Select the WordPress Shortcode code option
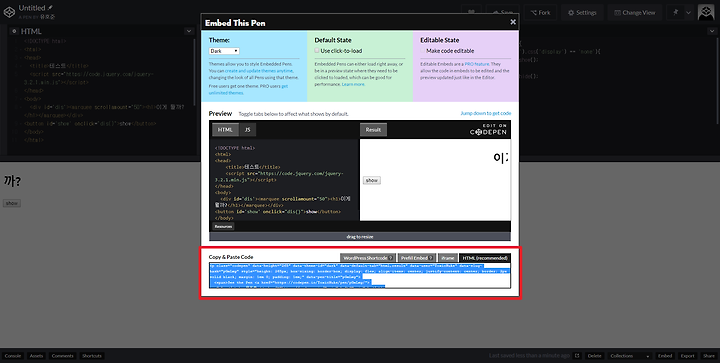This screenshot has height=363, width=720. [368, 258]
